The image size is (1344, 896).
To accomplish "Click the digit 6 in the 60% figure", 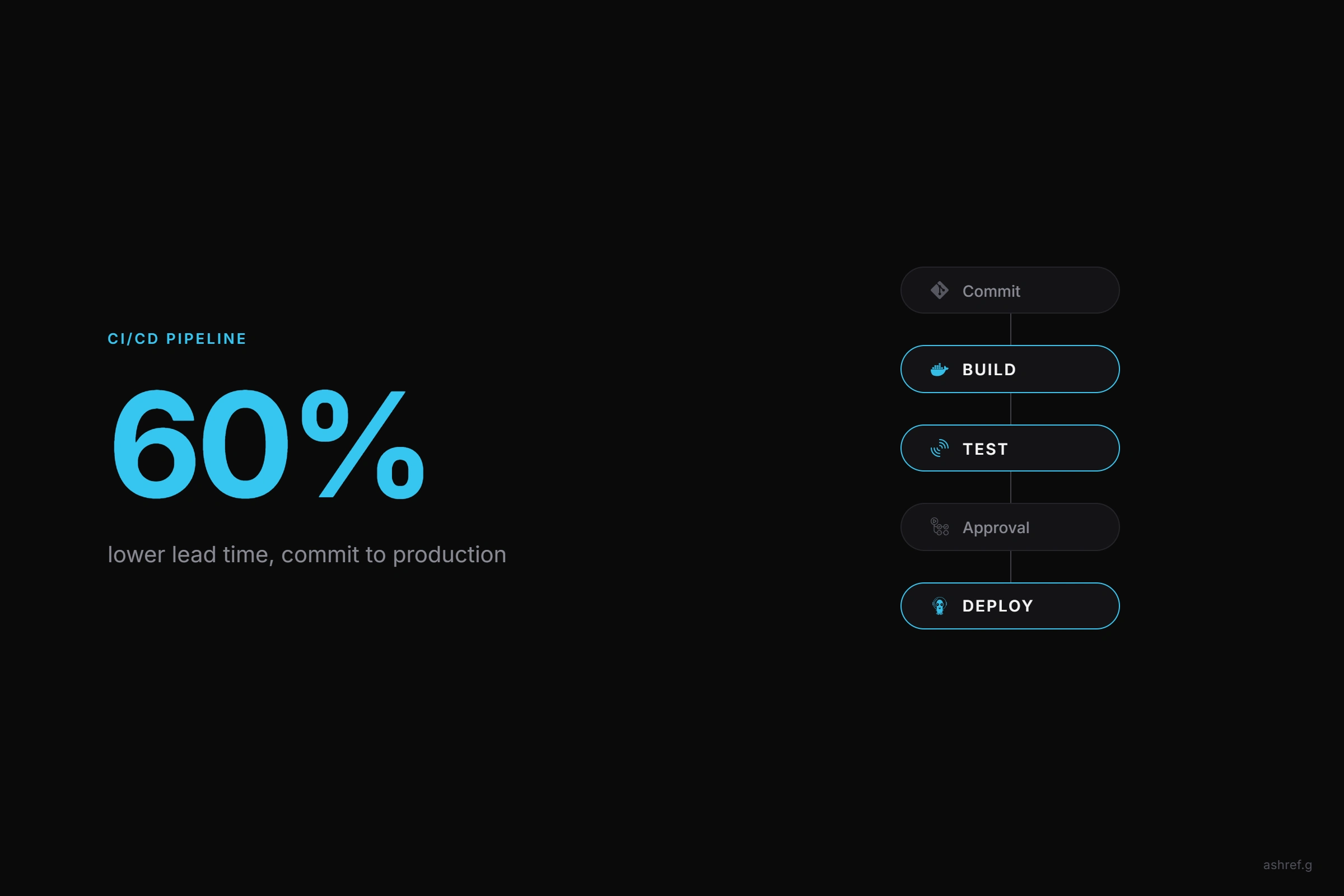I will (x=155, y=444).
